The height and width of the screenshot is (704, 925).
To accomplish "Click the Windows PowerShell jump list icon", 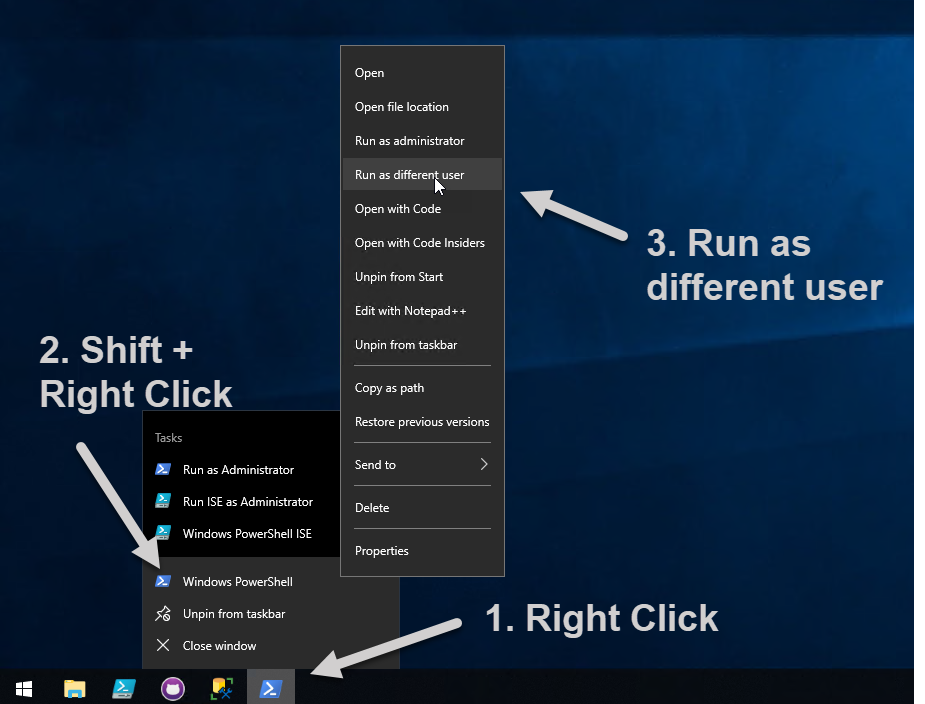I will 163,581.
